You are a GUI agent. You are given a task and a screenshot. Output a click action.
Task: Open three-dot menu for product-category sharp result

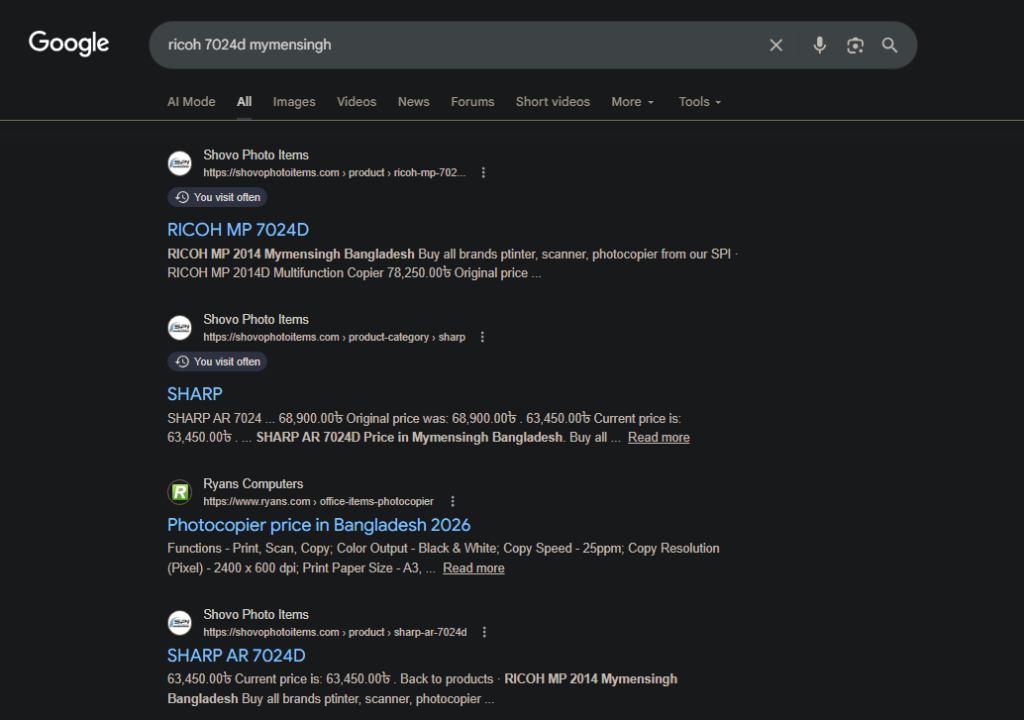point(483,337)
